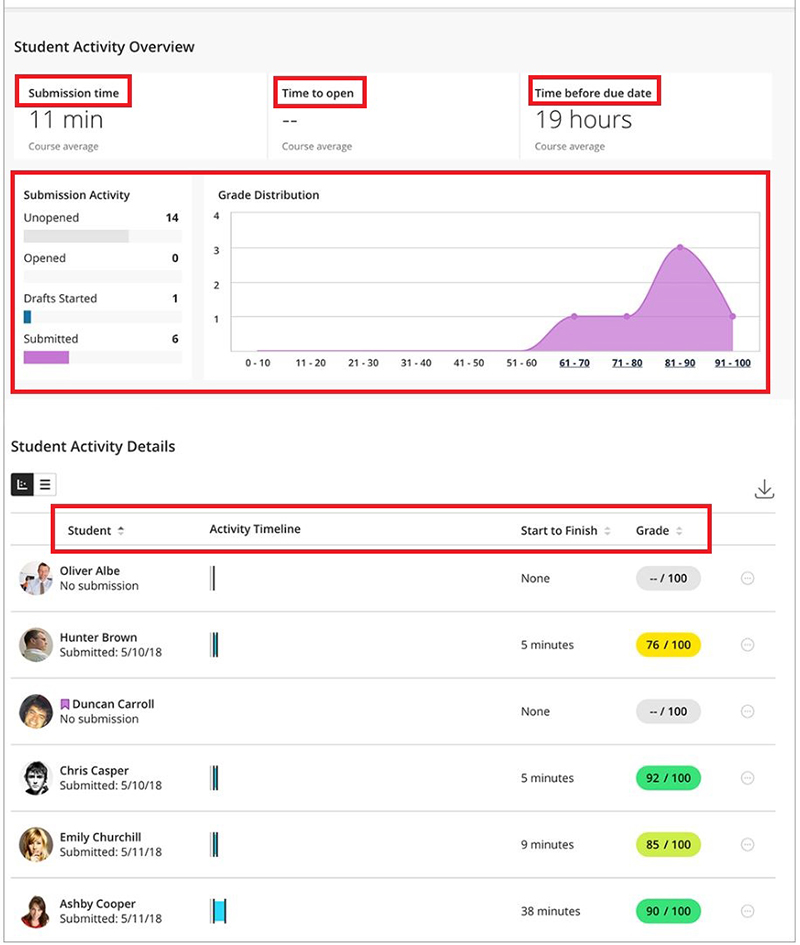Click the download report icon
This screenshot has height=945, width=800.
pyautogui.click(x=764, y=489)
